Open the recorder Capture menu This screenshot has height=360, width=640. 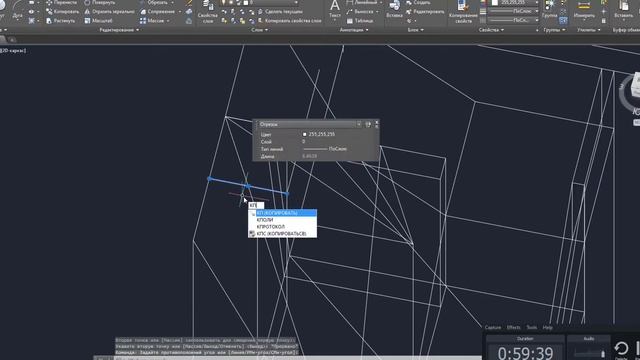(493, 327)
